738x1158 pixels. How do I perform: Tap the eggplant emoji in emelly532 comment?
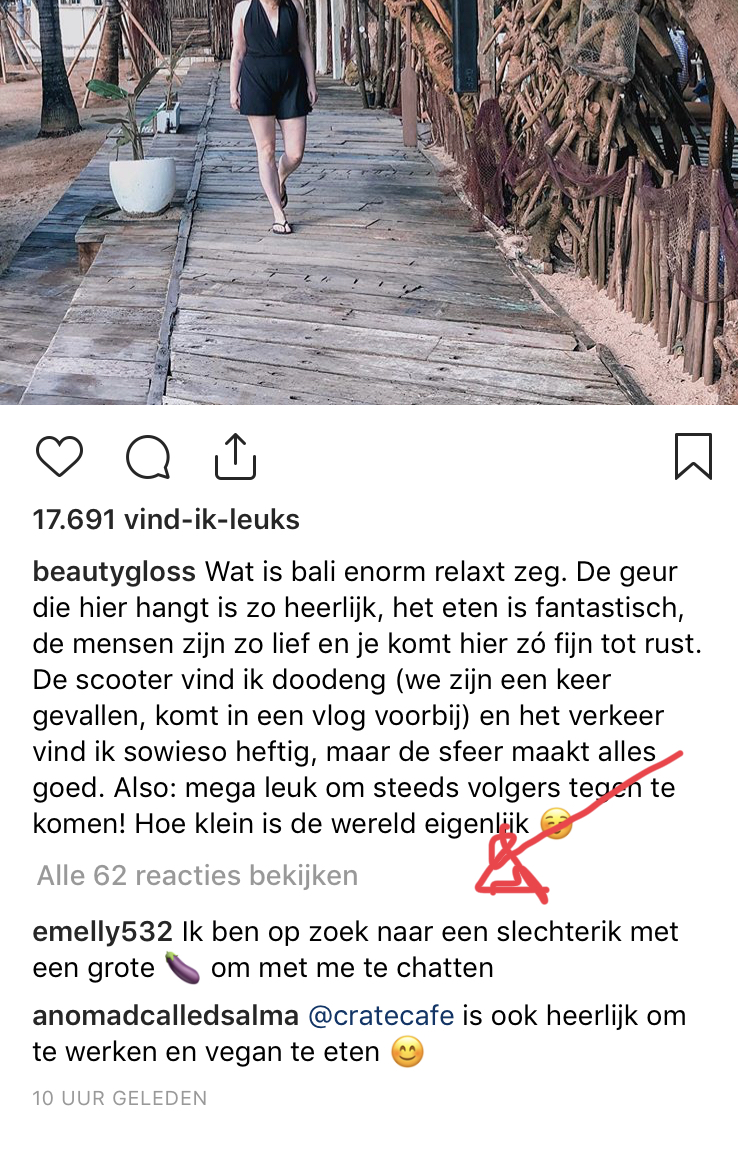[182, 967]
